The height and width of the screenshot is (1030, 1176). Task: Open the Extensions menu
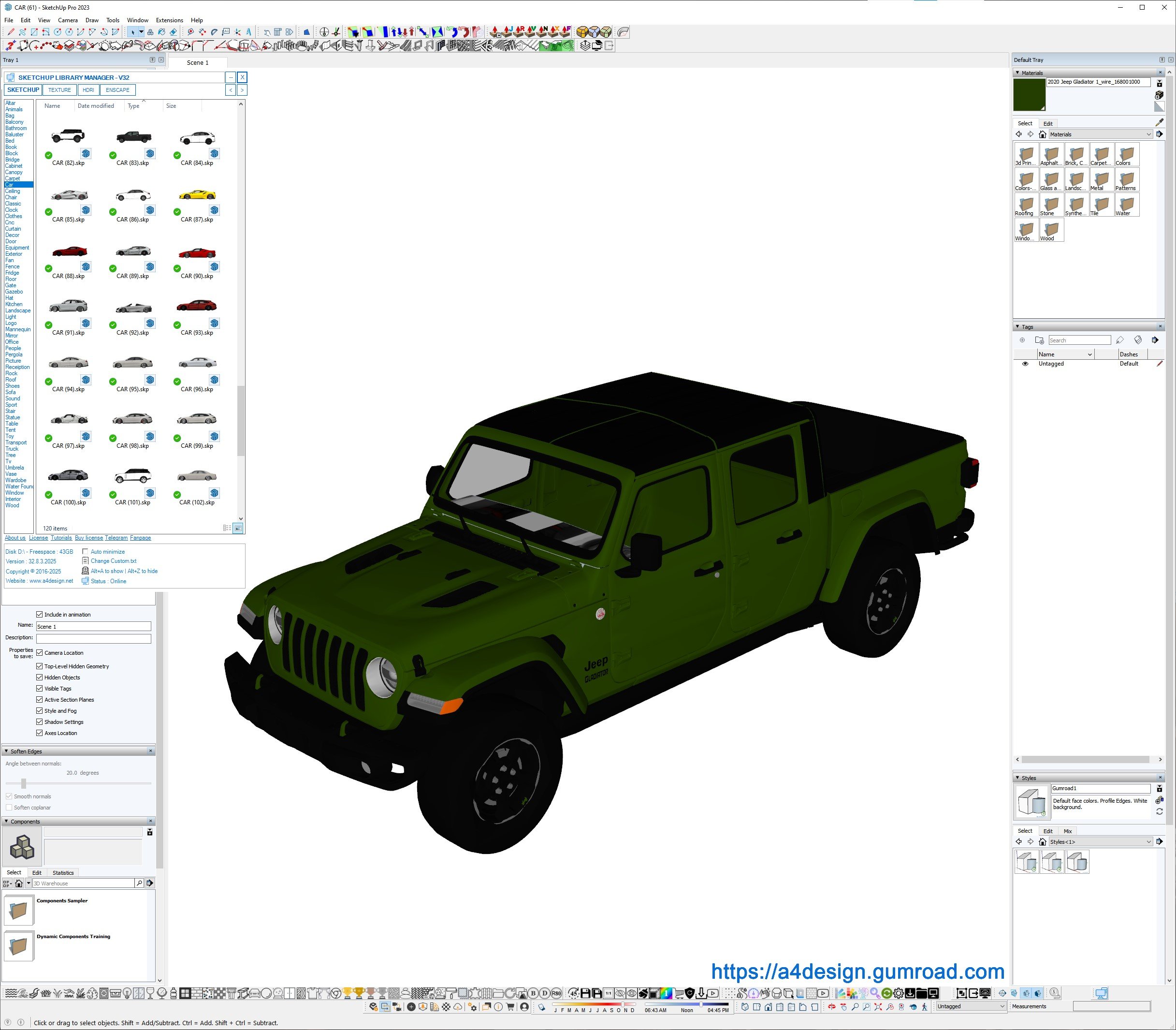170,20
